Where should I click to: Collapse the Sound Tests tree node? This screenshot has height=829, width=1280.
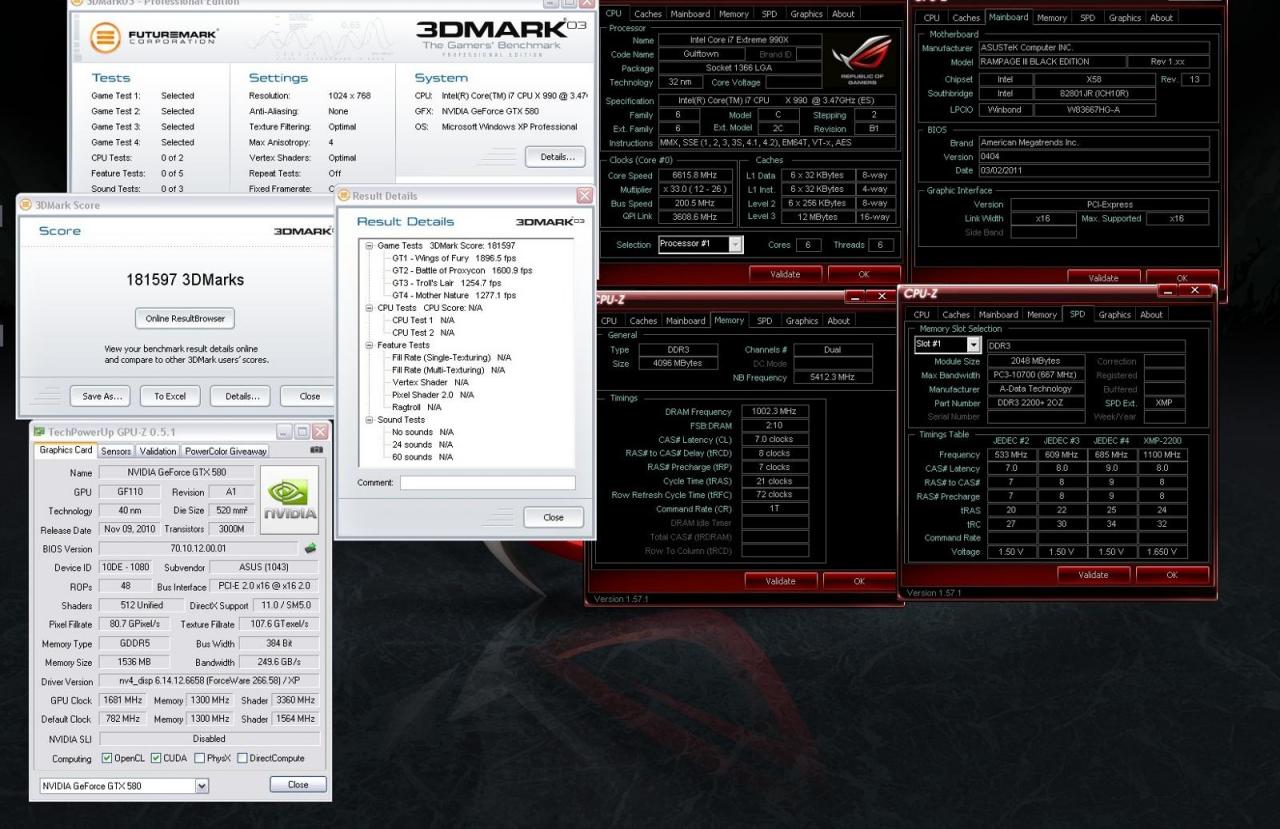(368, 420)
